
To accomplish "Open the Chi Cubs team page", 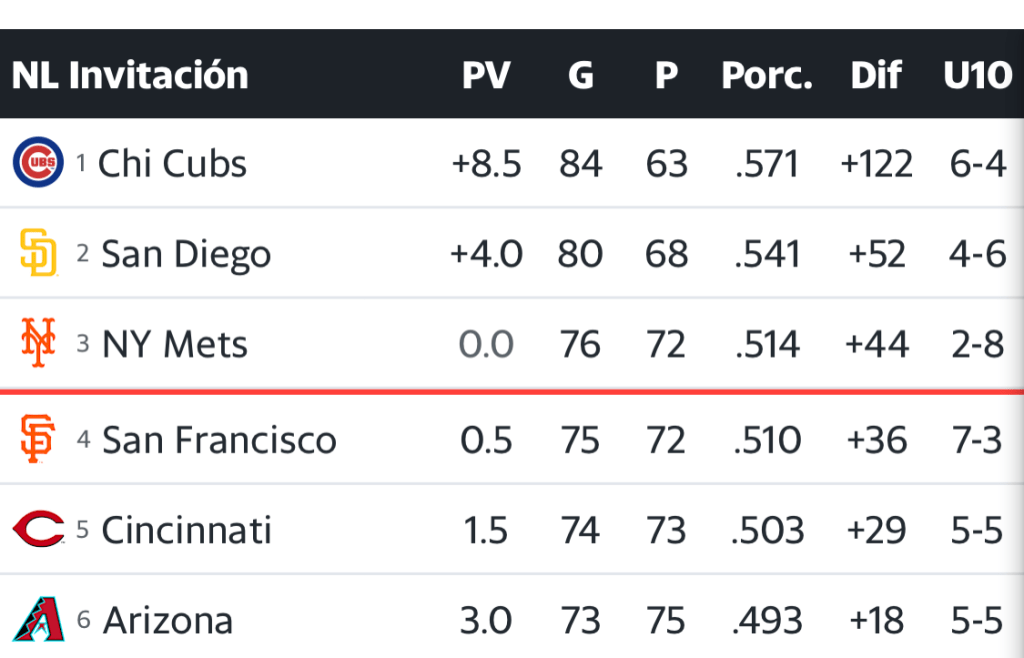I will 172,164.
